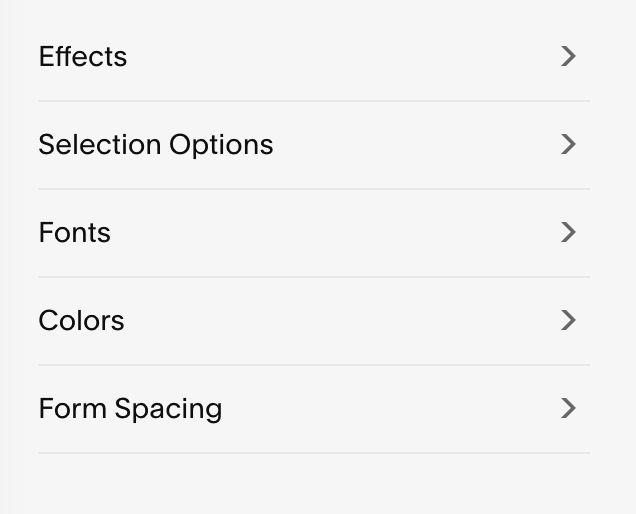Open the Fonts settings section

coord(314,233)
